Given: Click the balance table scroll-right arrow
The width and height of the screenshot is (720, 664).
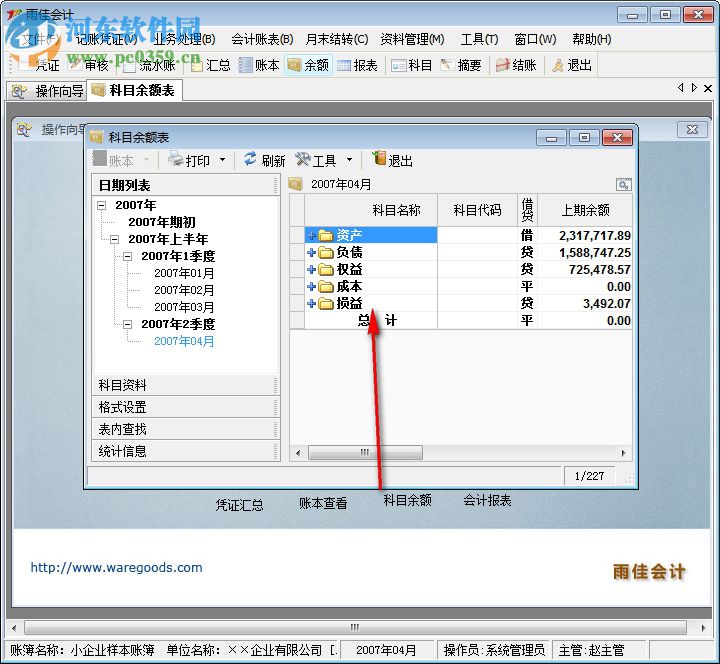Looking at the screenshot, I should pos(623,453).
